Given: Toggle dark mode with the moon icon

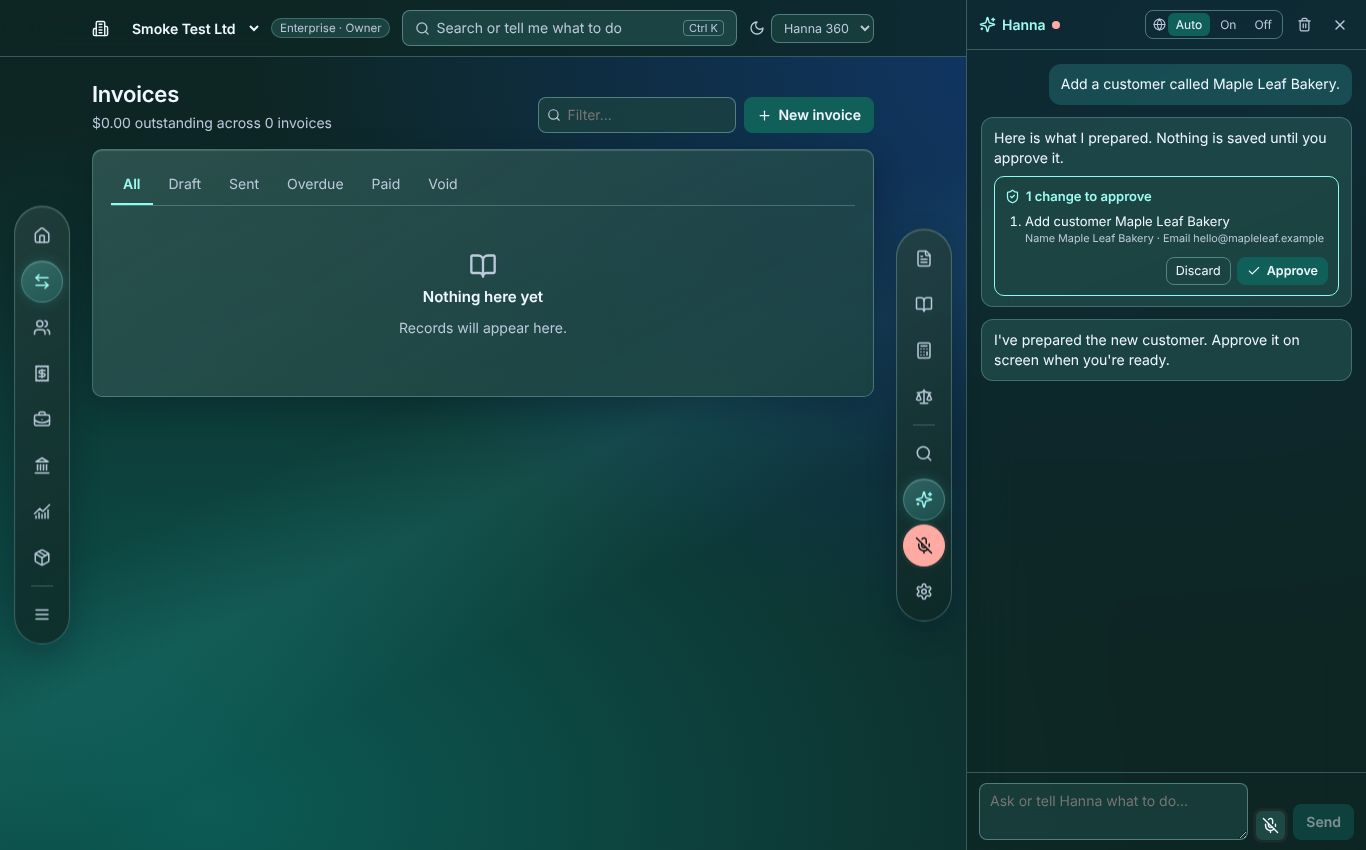Looking at the screenshot, I should click(757, 28).
